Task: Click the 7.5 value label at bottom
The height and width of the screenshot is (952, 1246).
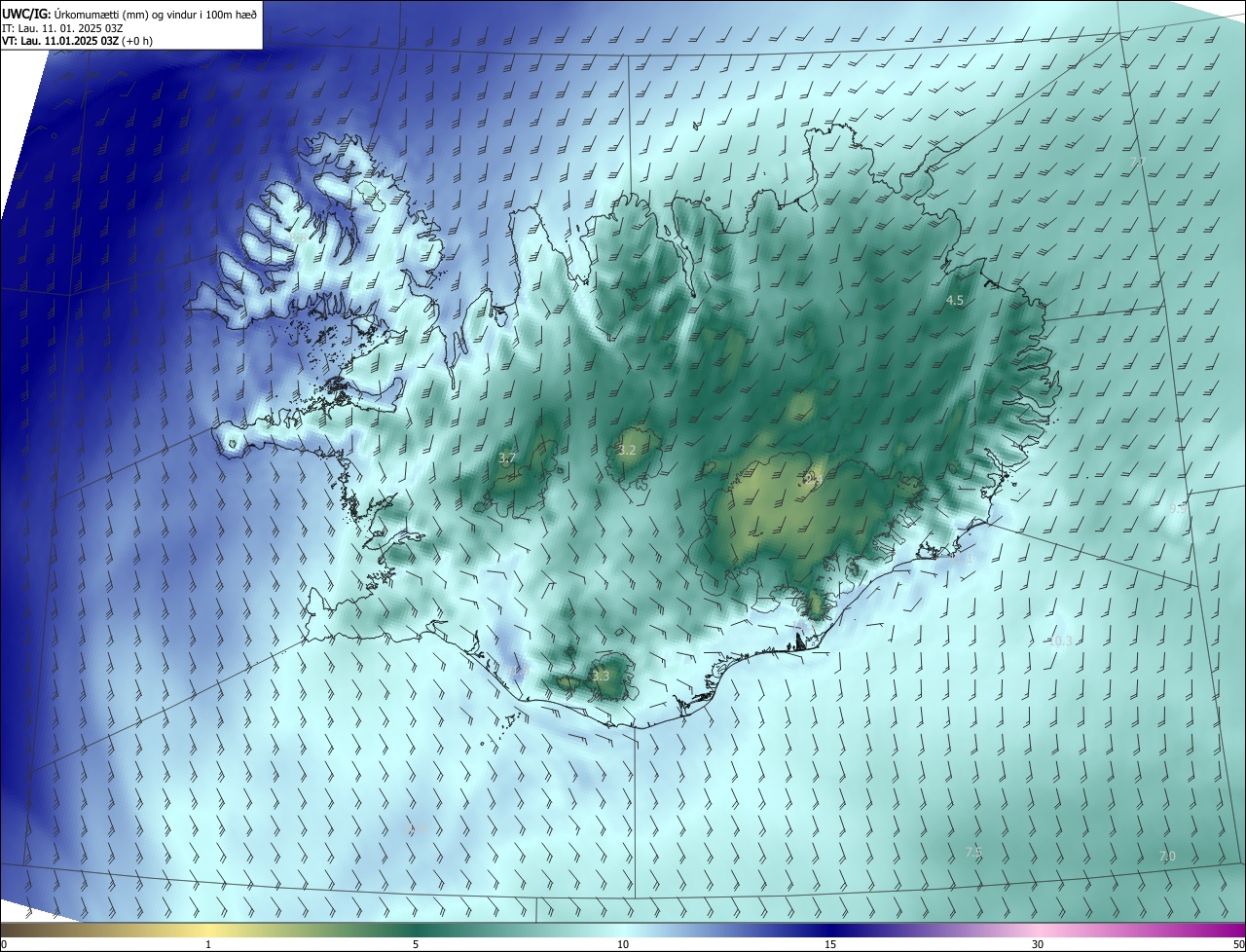Action: (973, 852)
